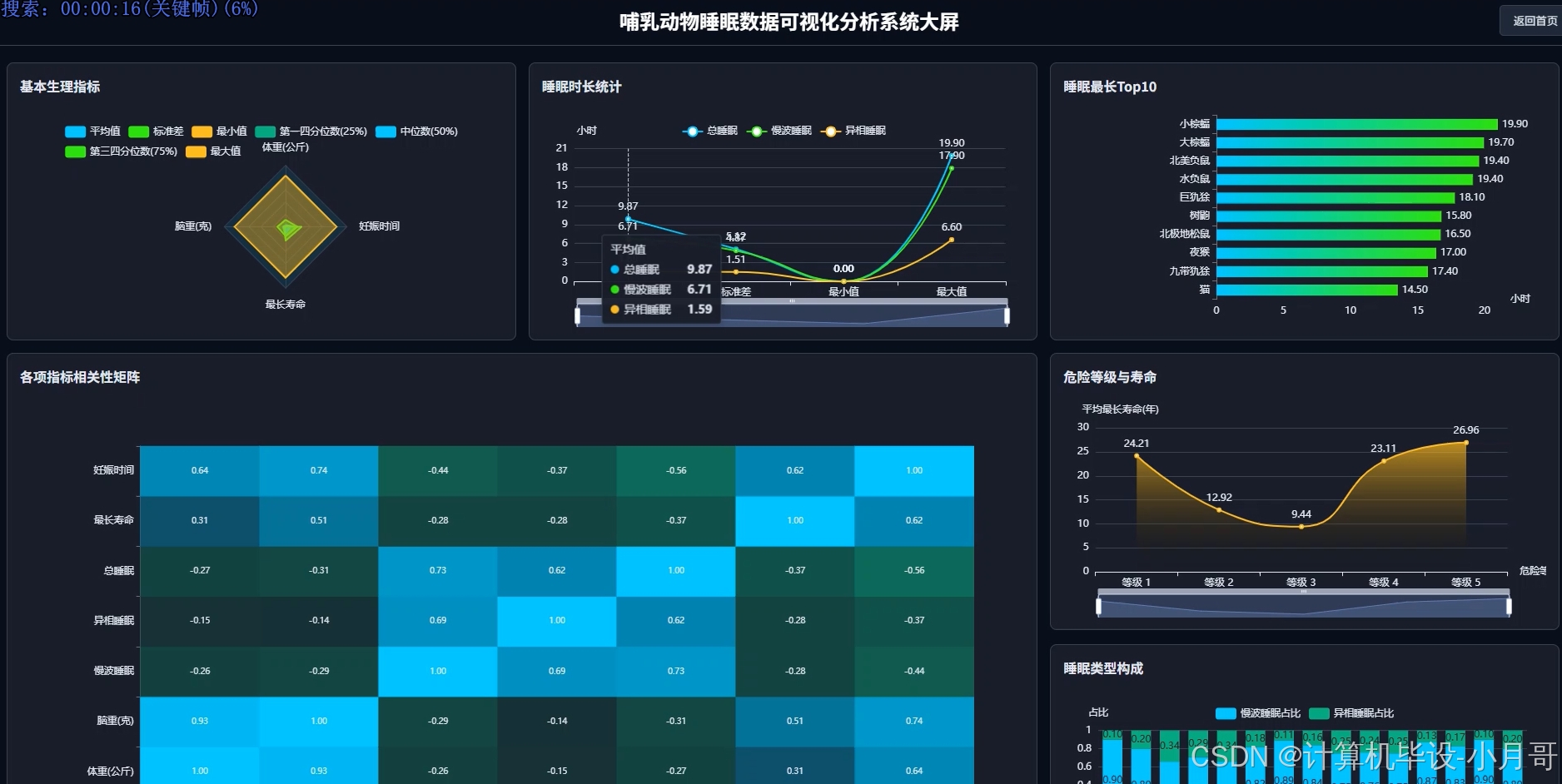1562x784 pixels.
Task: Click the 睡眠类型构成 panel title
Action: [1103, 668]
